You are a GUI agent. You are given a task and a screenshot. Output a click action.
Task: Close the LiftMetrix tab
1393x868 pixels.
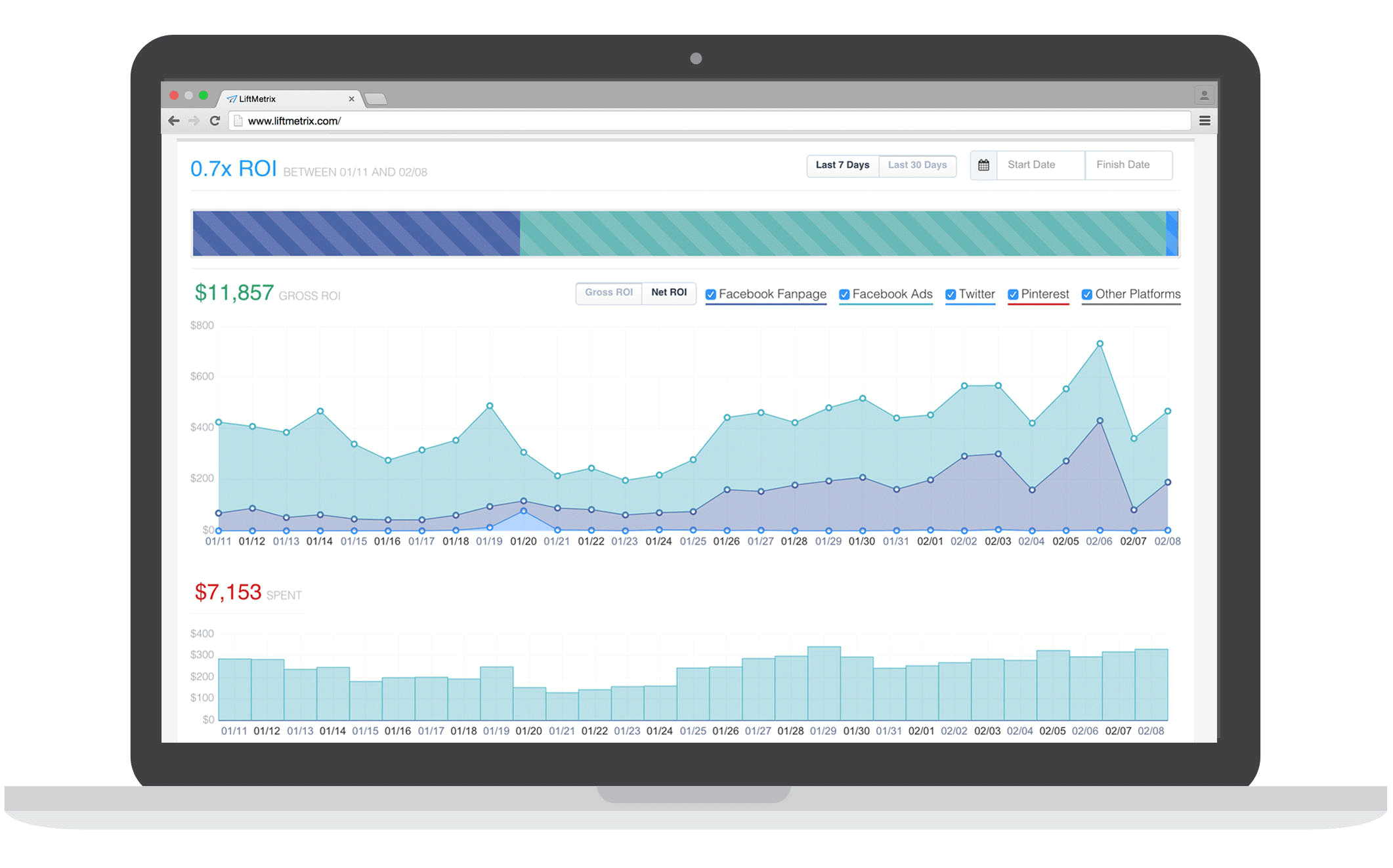tap(351, 99)
